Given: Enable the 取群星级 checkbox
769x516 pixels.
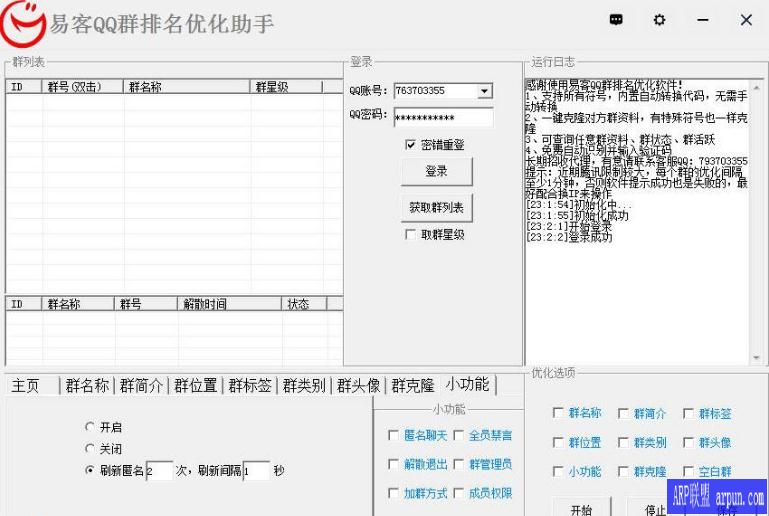Looking at the screenshot, I should click(410, 234).
